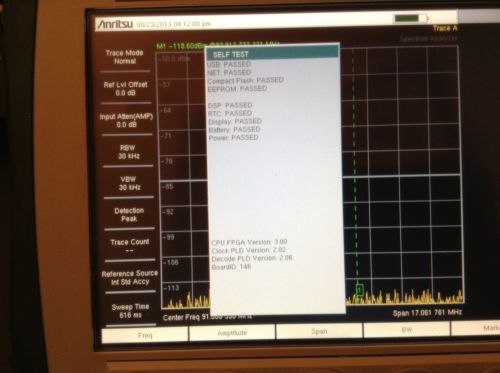The width and height of the screenshot is (500, 373).
Task: Tap the Input Atten(AMP) setting
Action: point(126,120)
